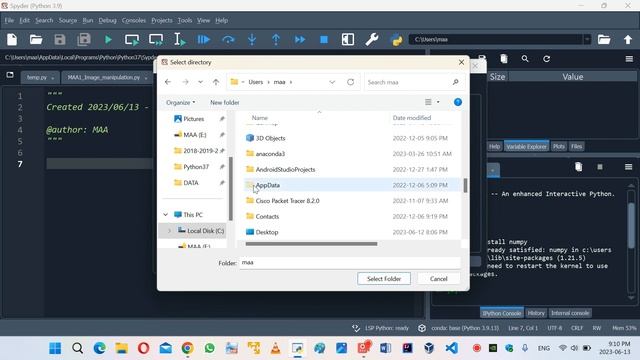Create a new file in Spyder toolbar
Image resolution: width=640 pixels, height=360 pixels.
pos(12,40)
